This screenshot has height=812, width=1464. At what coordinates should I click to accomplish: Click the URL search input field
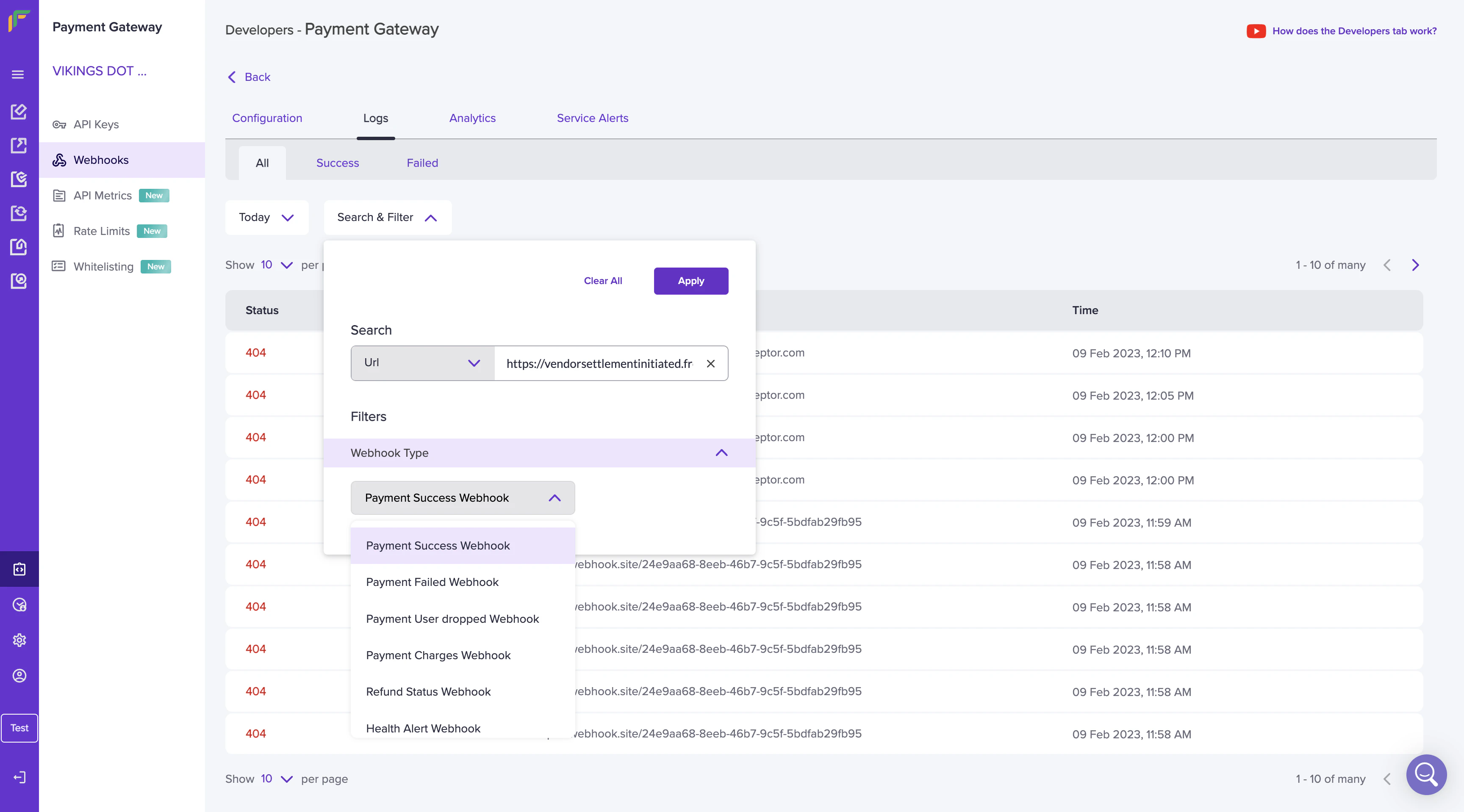[x=599, y=363]
